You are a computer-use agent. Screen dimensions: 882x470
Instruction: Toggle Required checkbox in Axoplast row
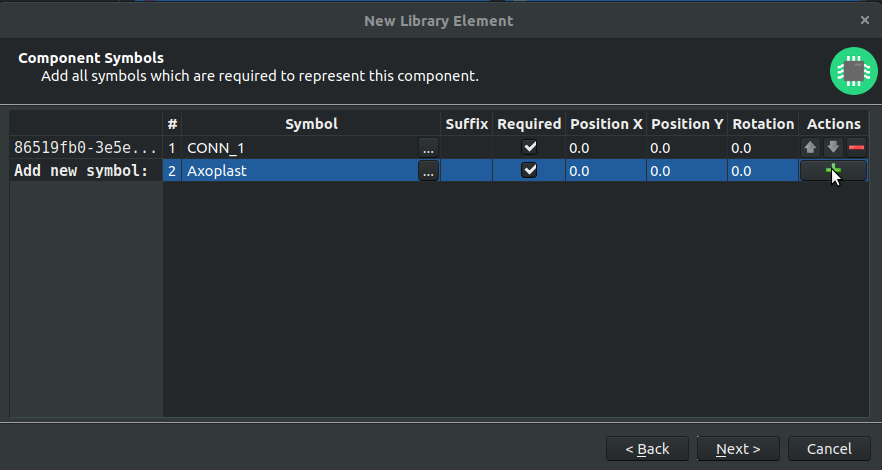coord(529,170)
